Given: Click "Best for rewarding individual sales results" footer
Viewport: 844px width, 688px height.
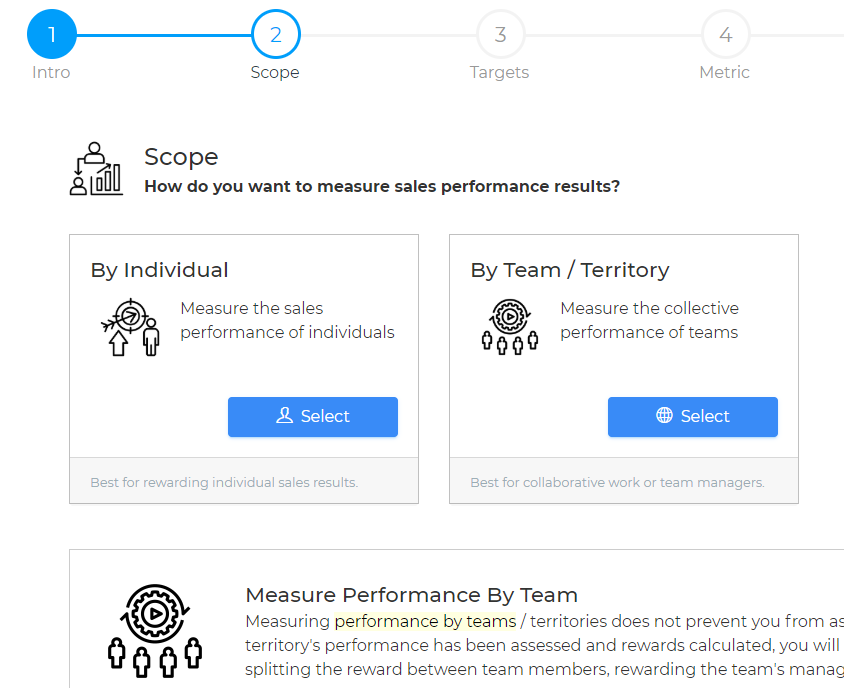Looking at the screenshot, I should point(224,482).
